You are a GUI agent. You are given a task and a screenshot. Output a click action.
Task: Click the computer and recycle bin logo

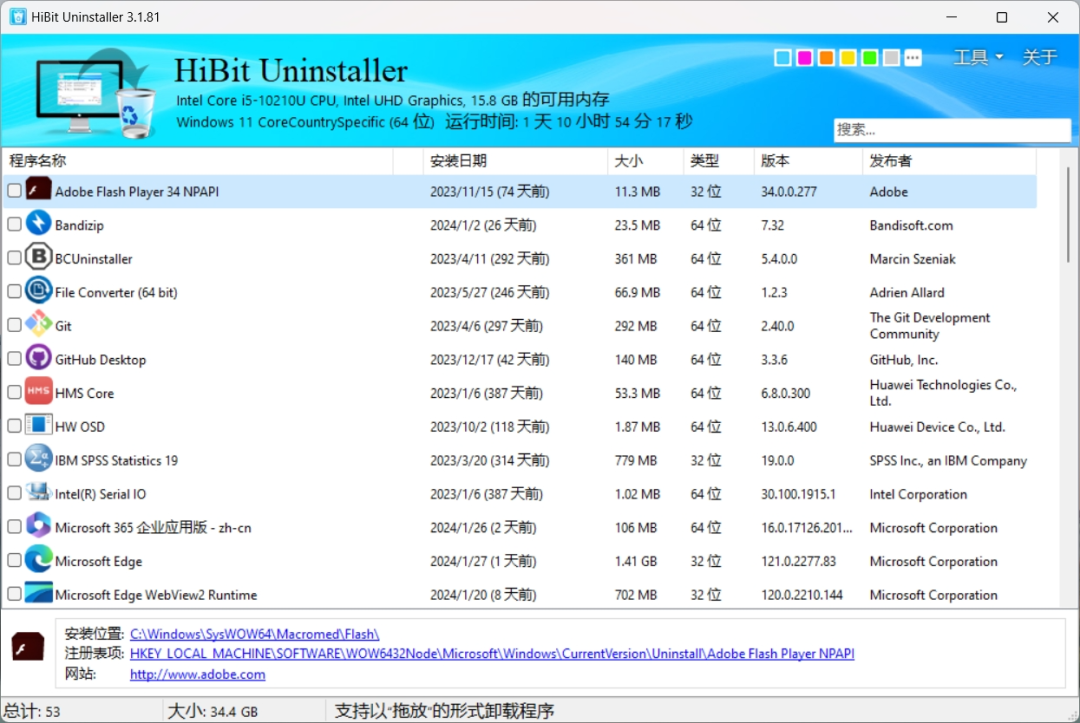point(95,93)
